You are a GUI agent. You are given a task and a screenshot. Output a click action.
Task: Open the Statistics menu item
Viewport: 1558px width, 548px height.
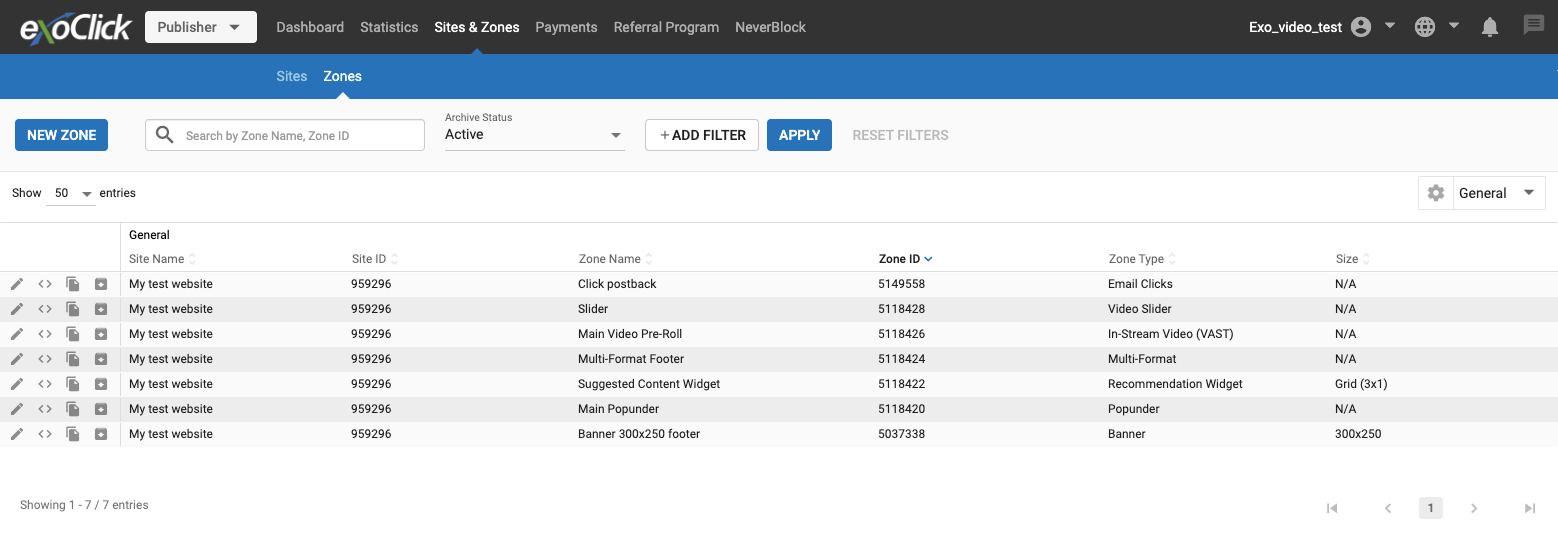point(389,27)
